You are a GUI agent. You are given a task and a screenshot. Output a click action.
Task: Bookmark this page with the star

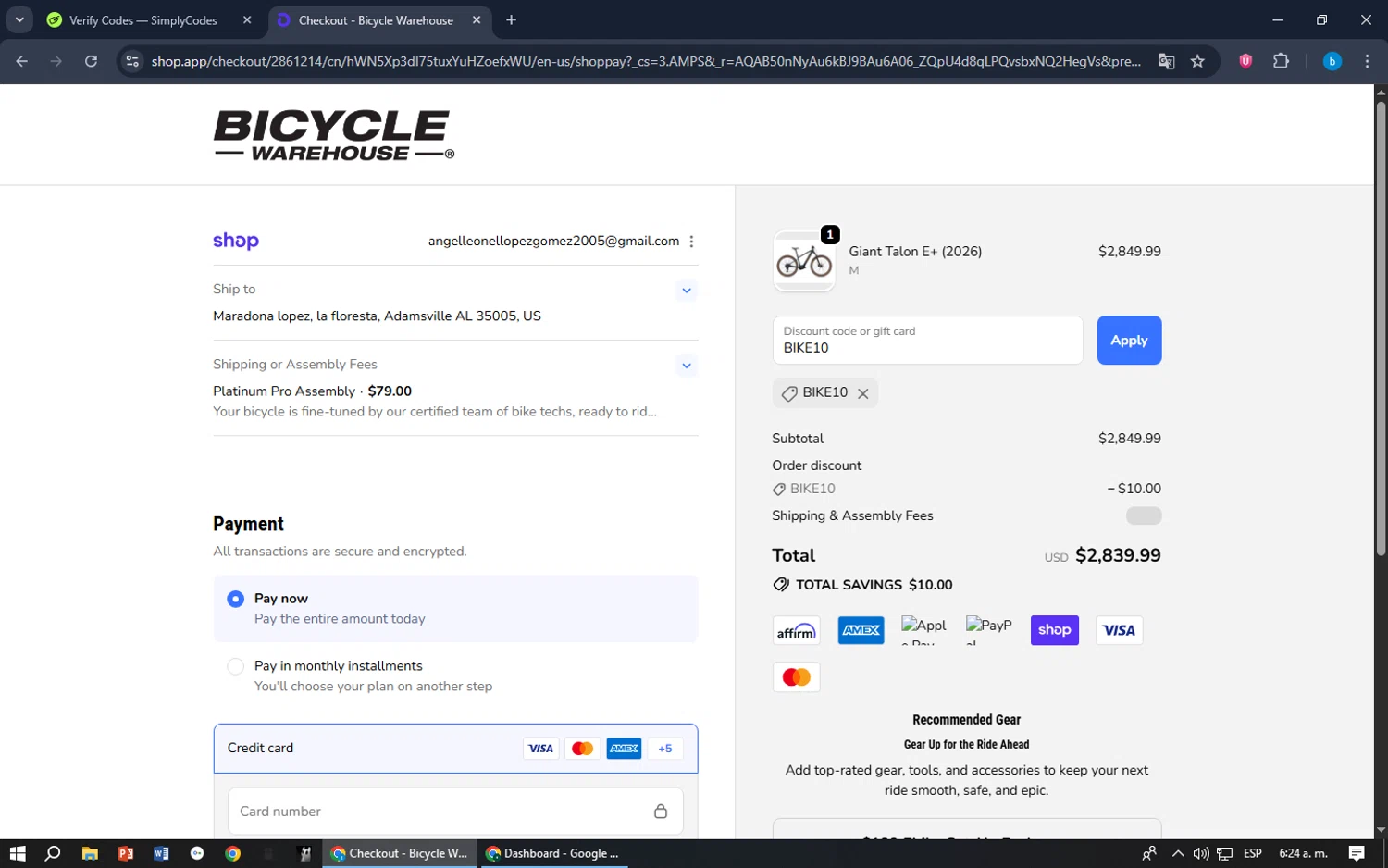1197,61
